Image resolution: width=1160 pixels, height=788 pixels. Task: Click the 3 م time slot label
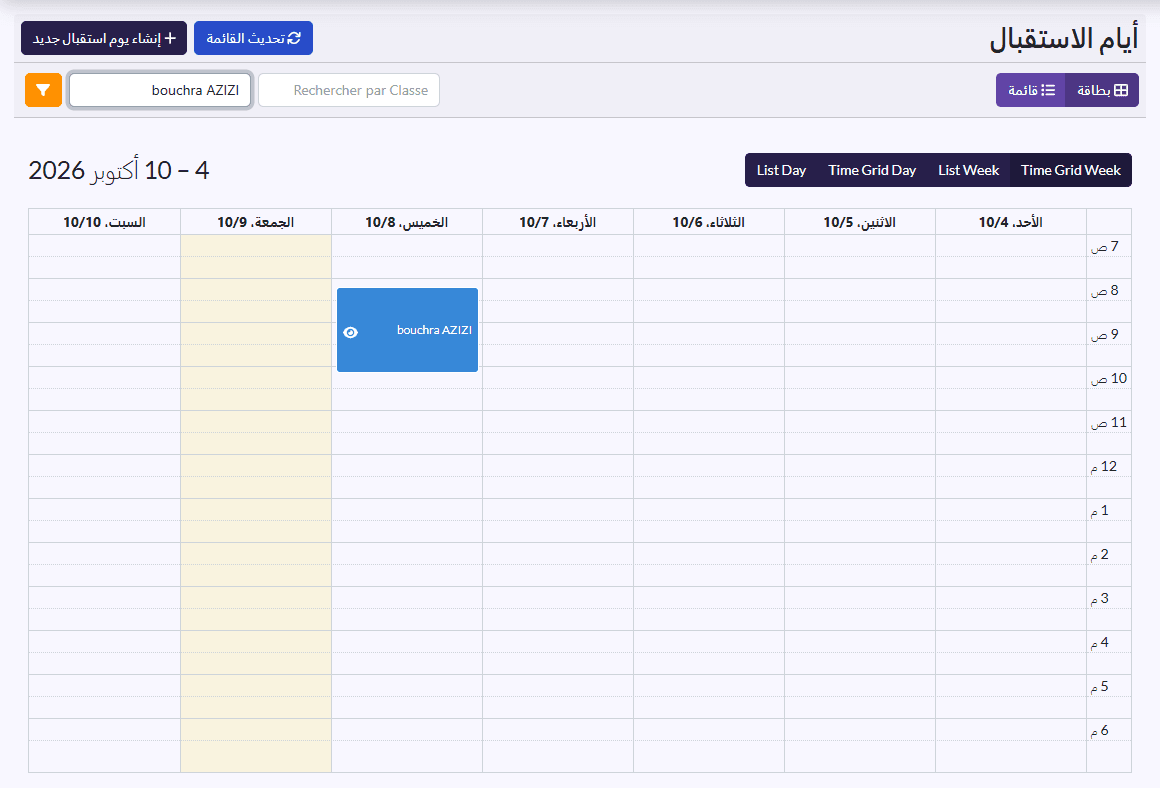pos(1100,599)
